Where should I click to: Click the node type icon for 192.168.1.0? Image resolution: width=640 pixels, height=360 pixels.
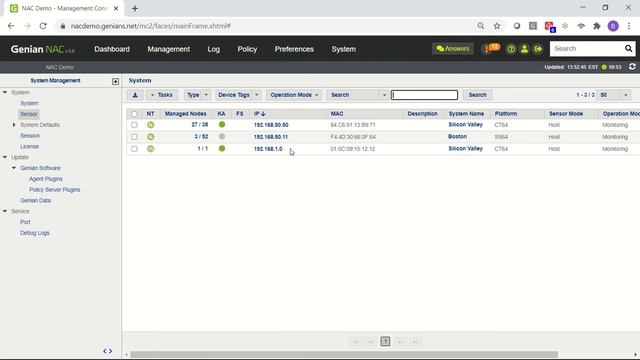(151, 149)
